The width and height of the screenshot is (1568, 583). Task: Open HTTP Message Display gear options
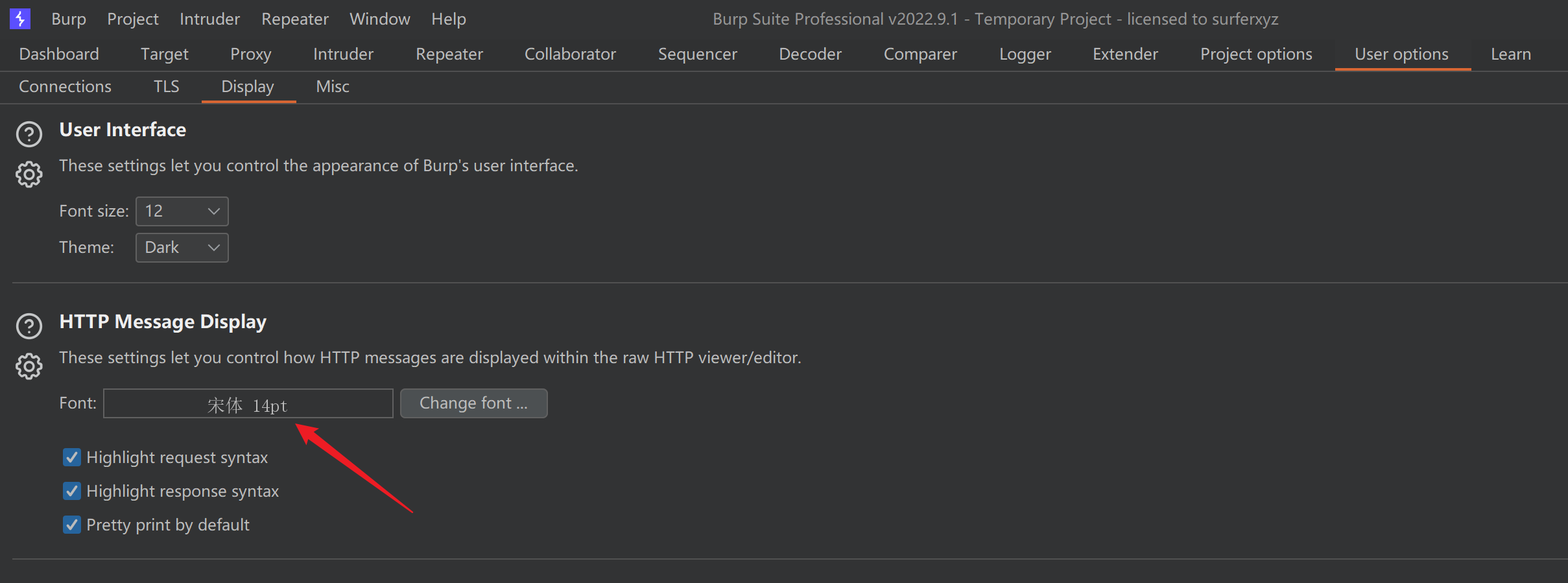[x=29, y=366]
